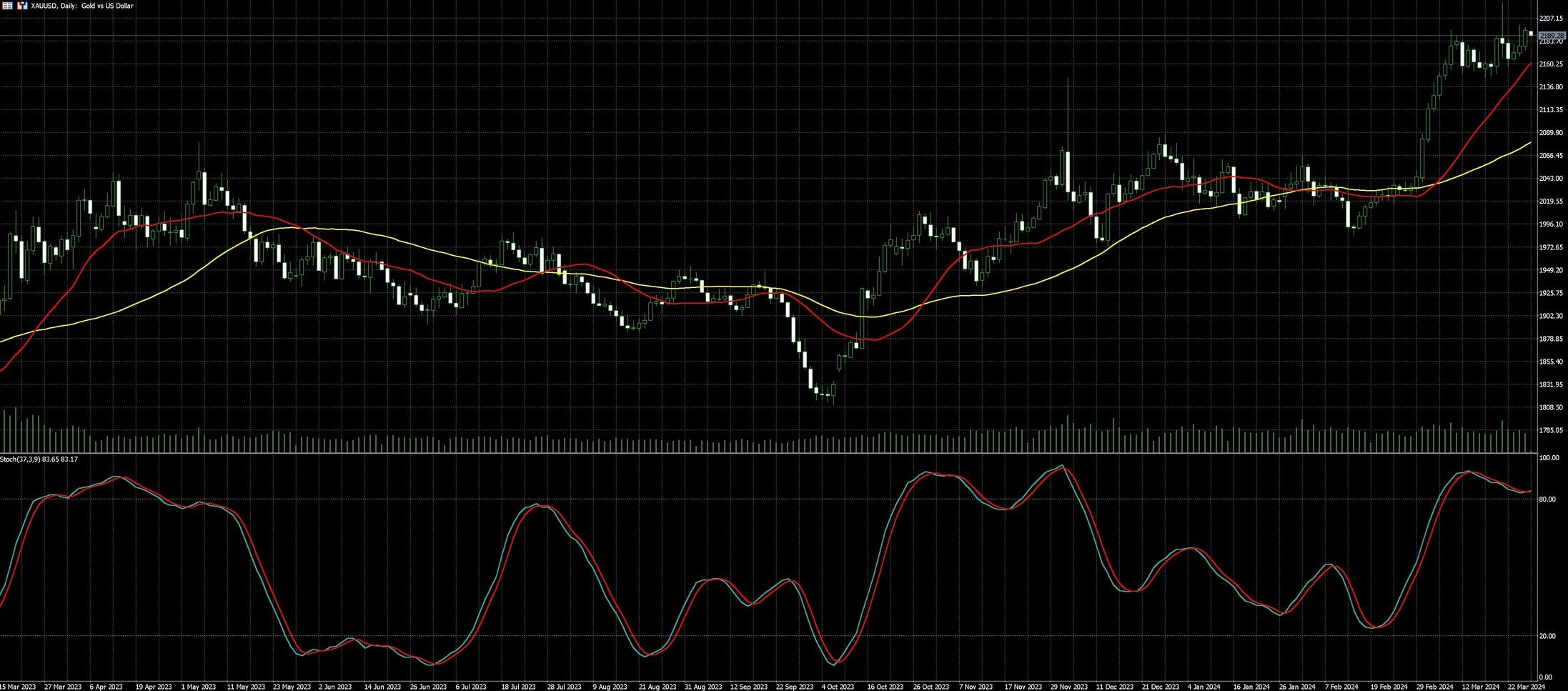1568x691 pixels.
Task: Click the horizontal bid price line
Action: 715,36
